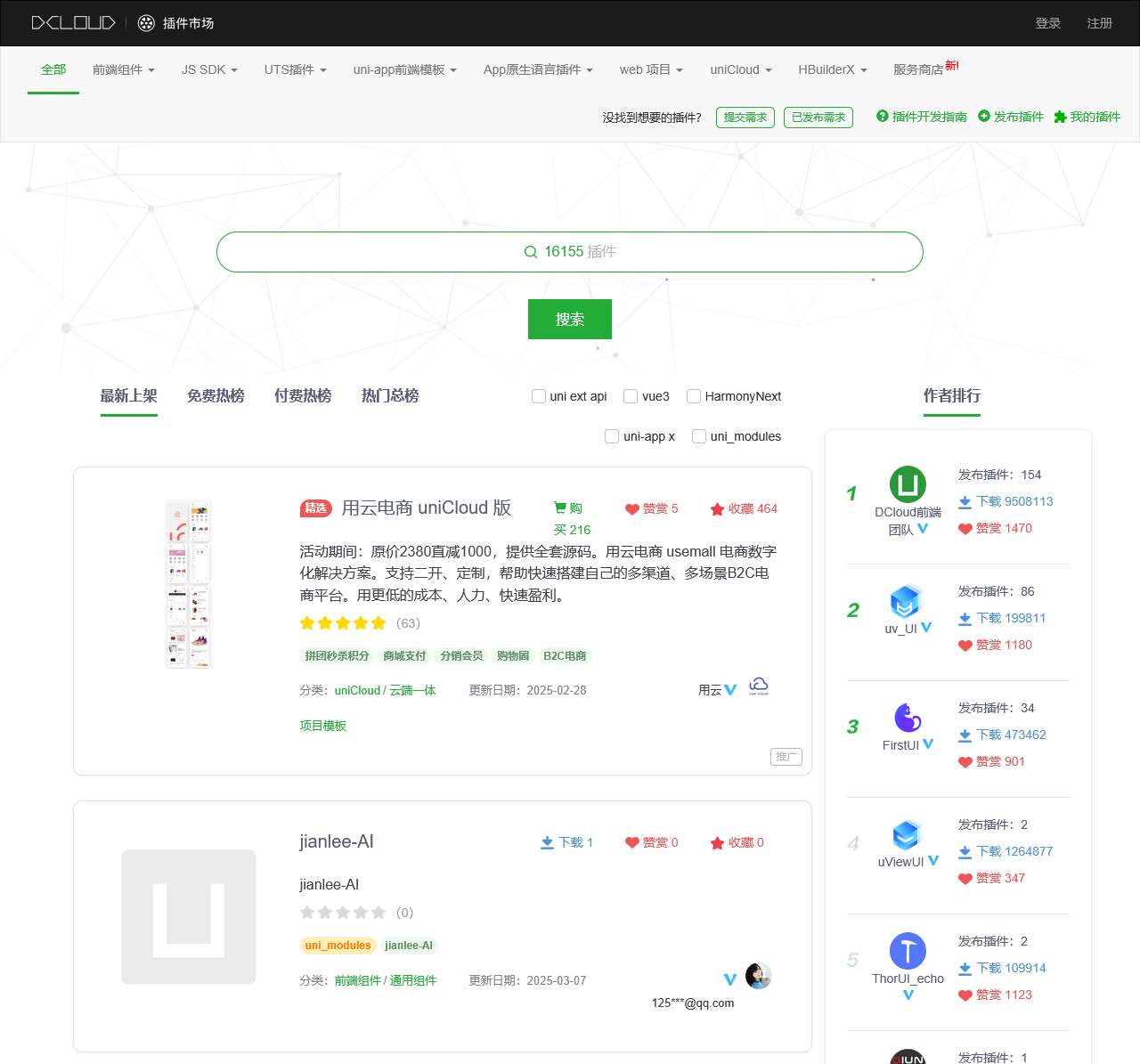Screen dimensions: 1140x1064
Task: Toggle the uni-app x checkbox
Action: [x=612, y=436]
